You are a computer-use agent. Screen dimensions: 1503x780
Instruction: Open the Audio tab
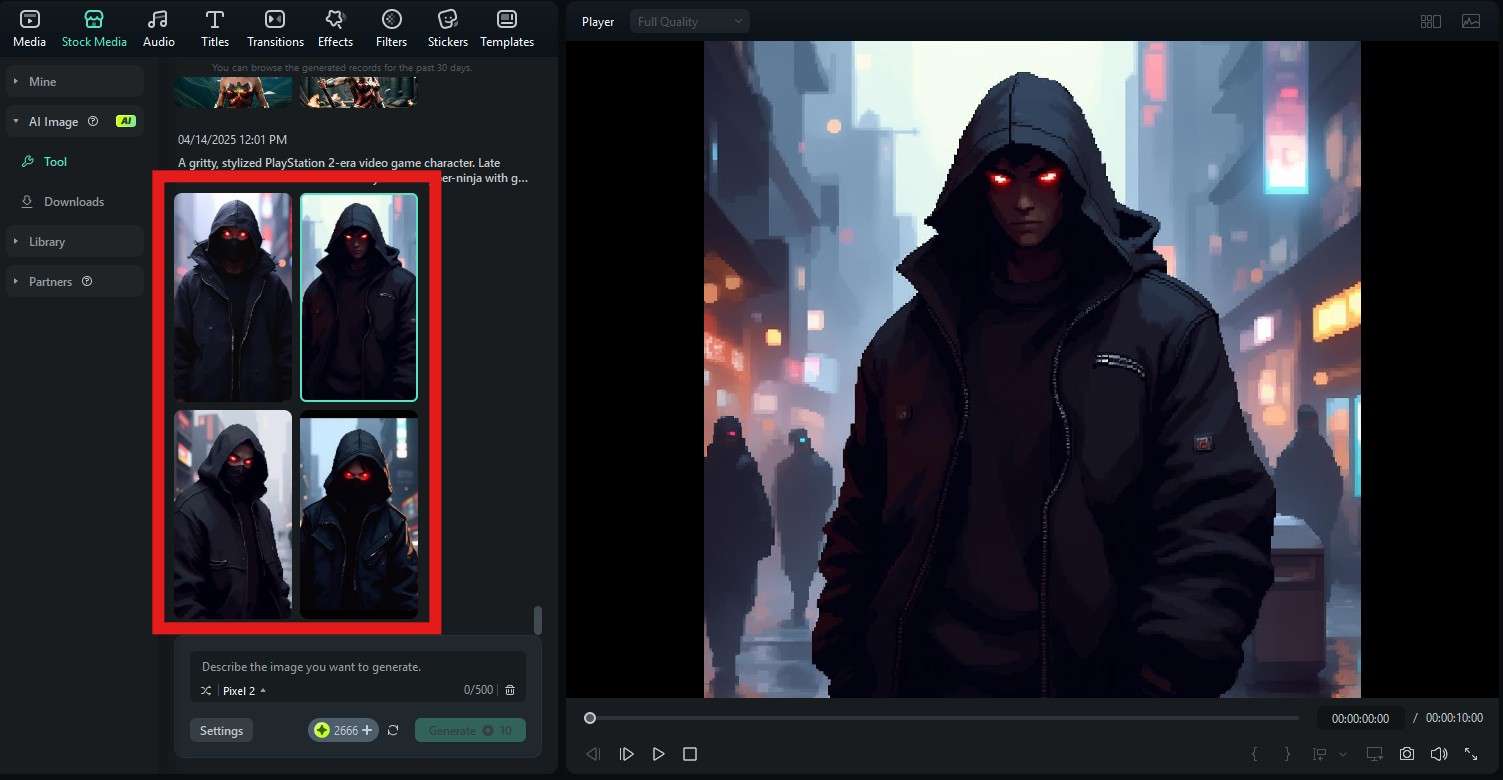[x=158, y=28]
